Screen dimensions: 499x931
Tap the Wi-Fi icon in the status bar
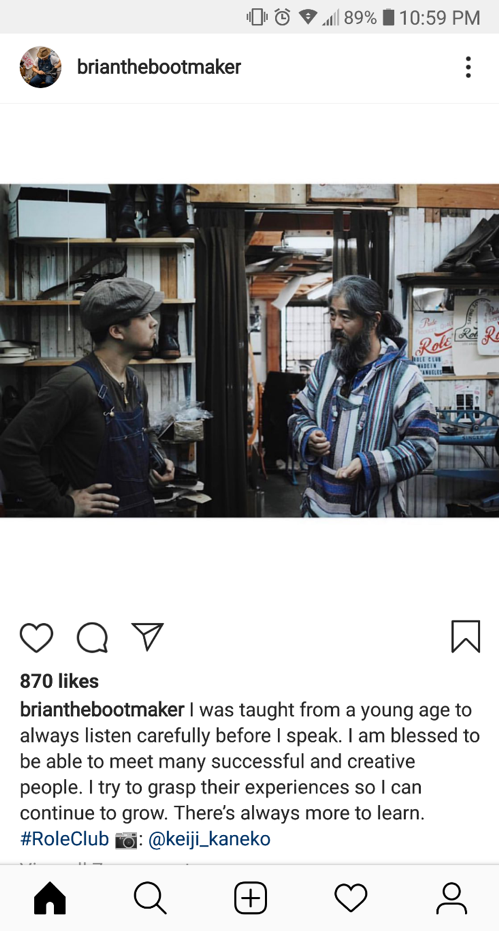point(307,17)
